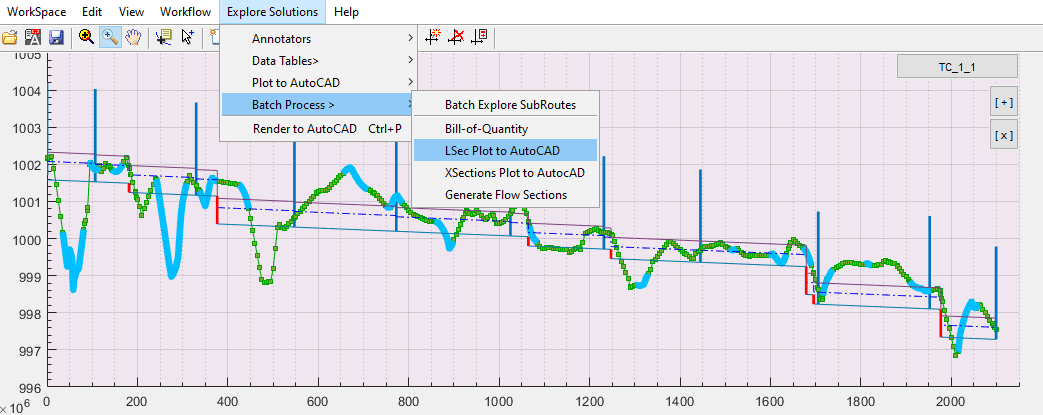Click the open folder icon in toolbar
Image resolution: width=1043 pixels, height=415 pixels.
point(10,37)
